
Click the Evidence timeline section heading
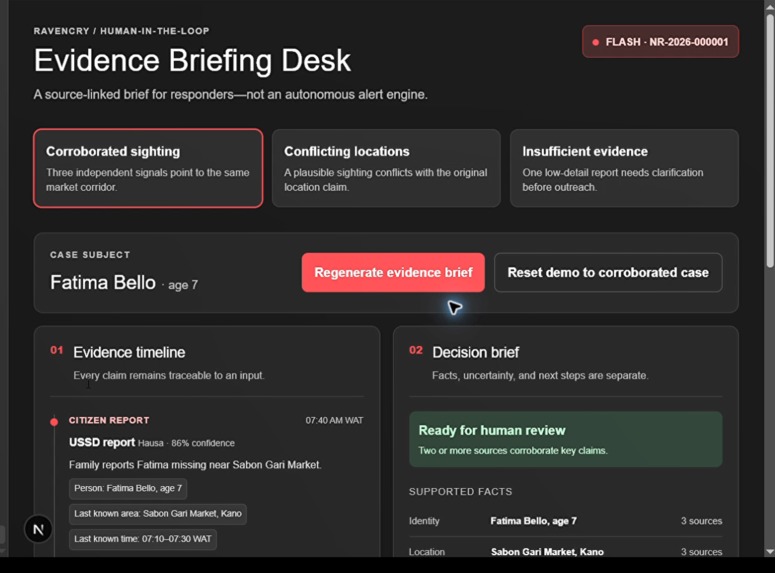pyautogui.click(x=129, y=353)
